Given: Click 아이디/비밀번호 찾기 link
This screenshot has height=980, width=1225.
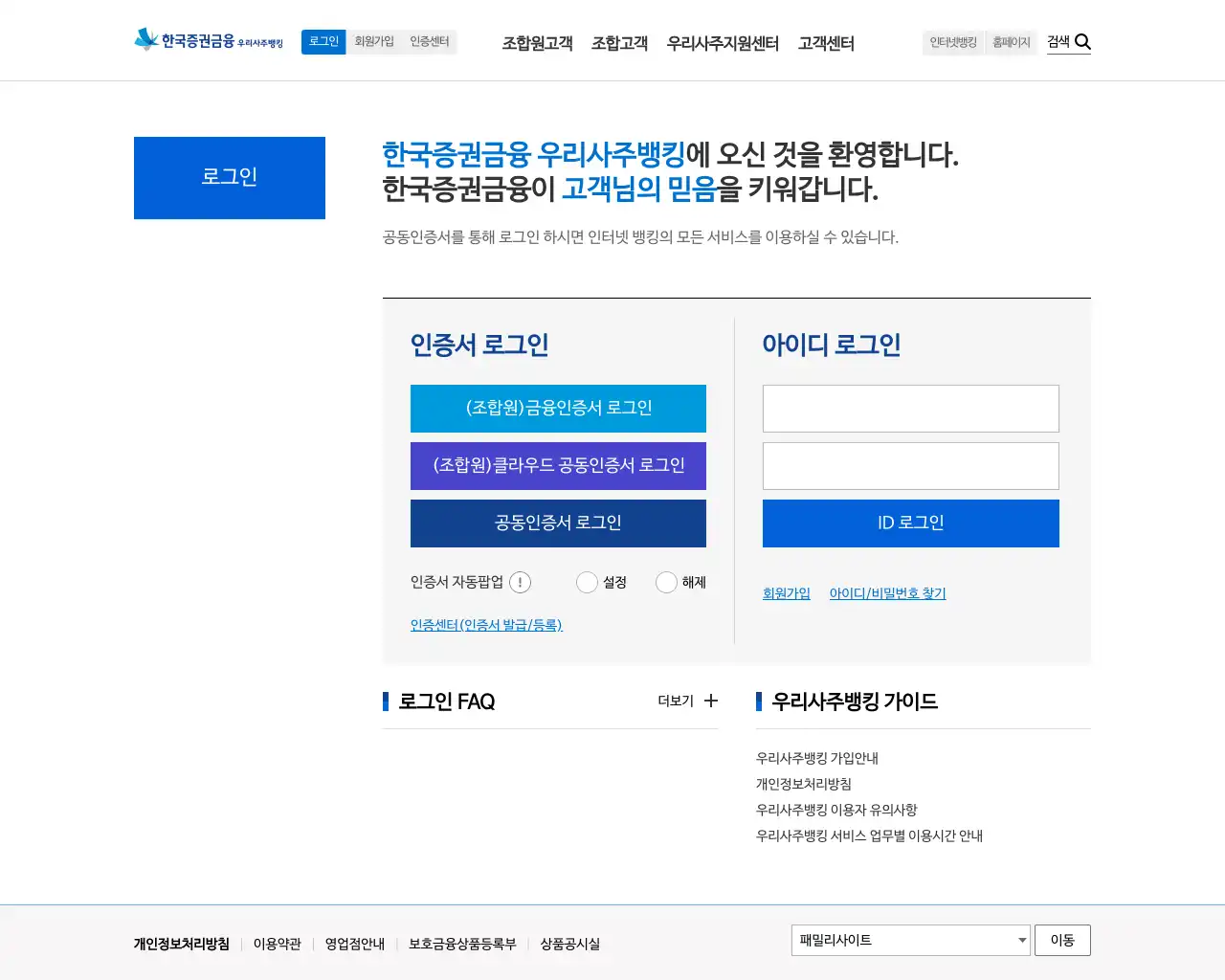Looking at the screenshot, I should pos(888,593).
